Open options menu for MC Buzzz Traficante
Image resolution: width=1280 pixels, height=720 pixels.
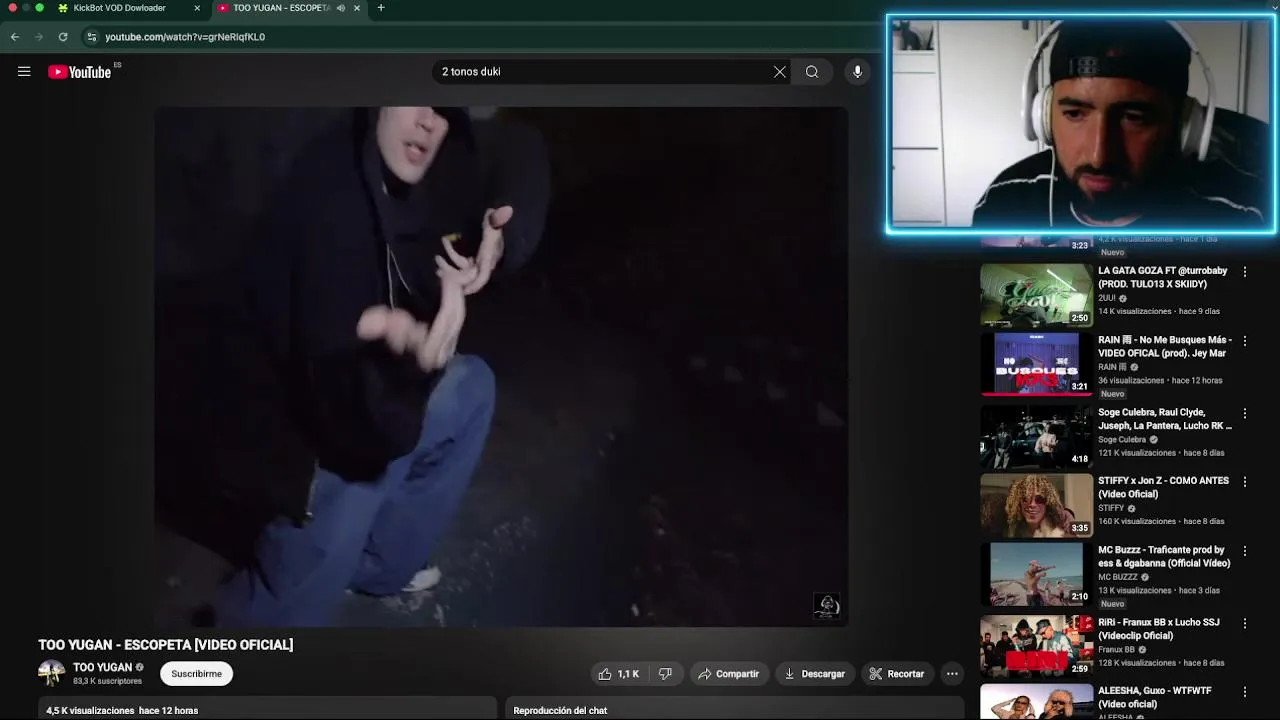tap(1245, 551)
